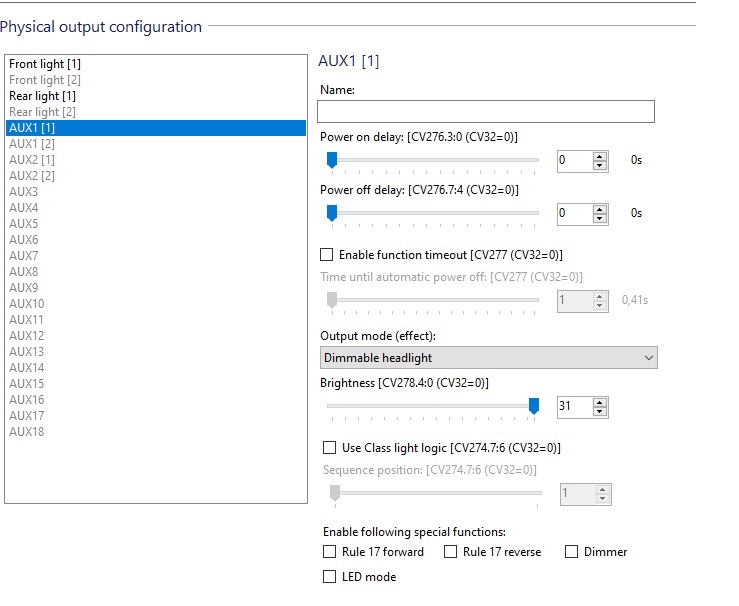
Task: Enable function timeout checkbox
Action: click(326, 255)
